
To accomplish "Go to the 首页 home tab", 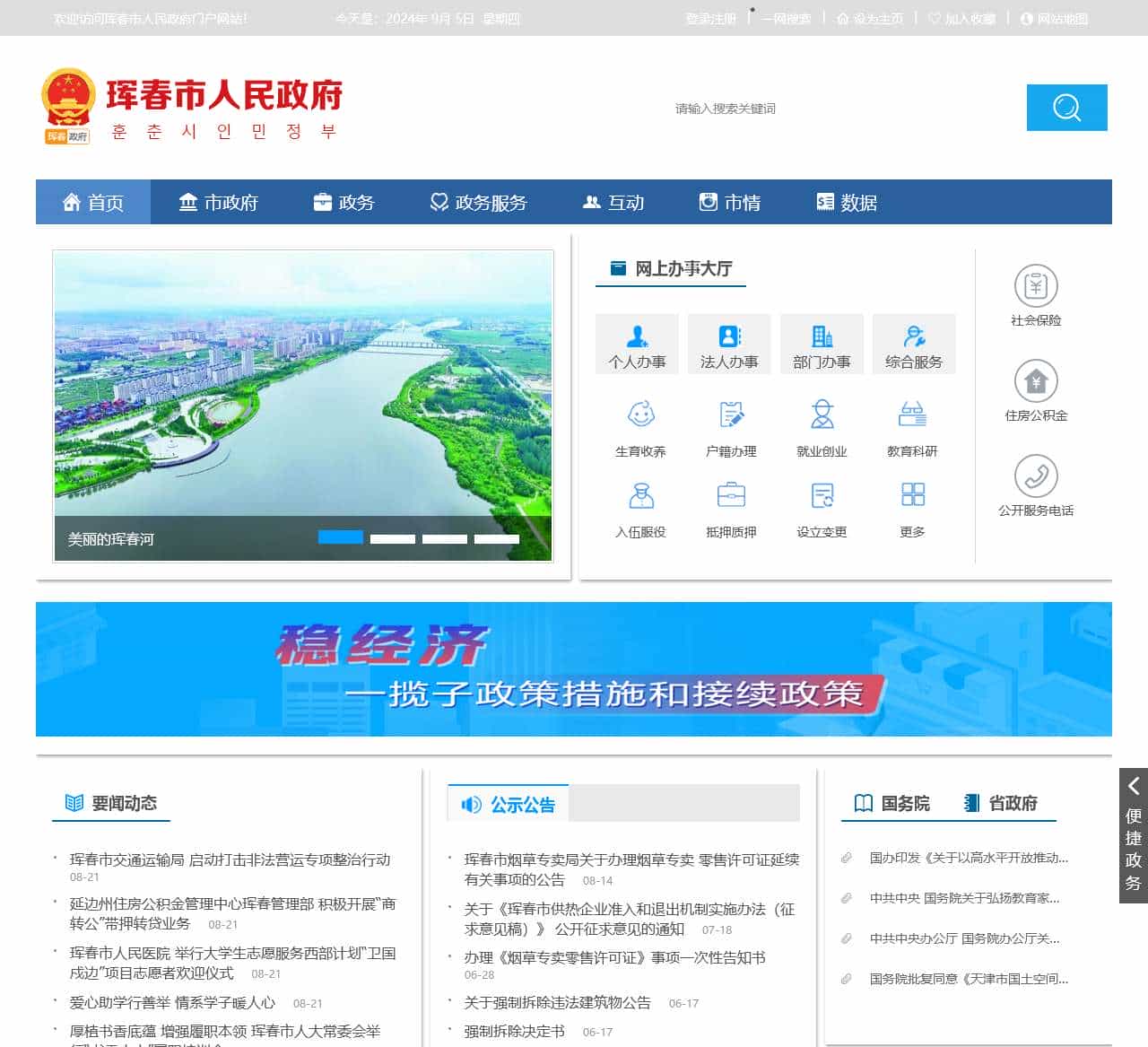I will [93, 202].
